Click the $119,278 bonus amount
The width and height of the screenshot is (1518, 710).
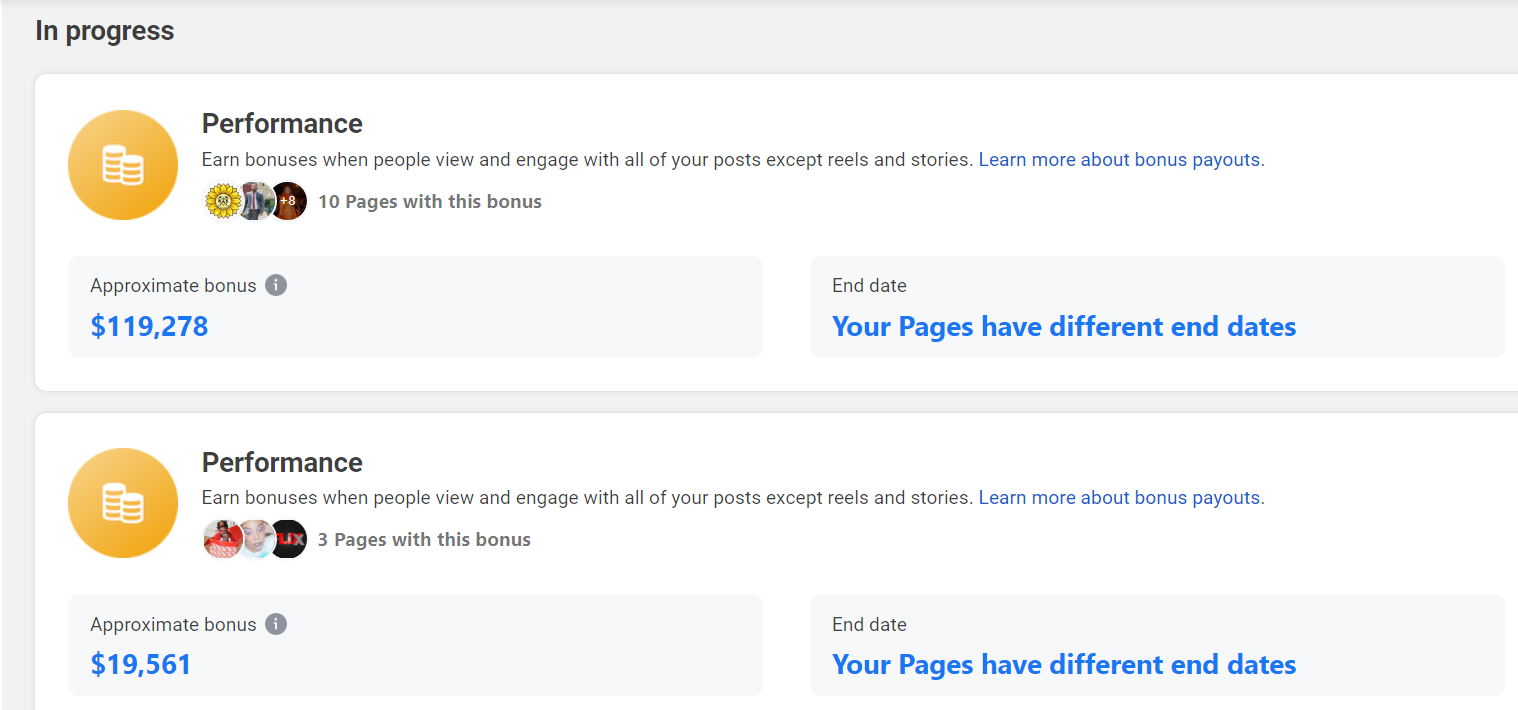click(149, 326)
